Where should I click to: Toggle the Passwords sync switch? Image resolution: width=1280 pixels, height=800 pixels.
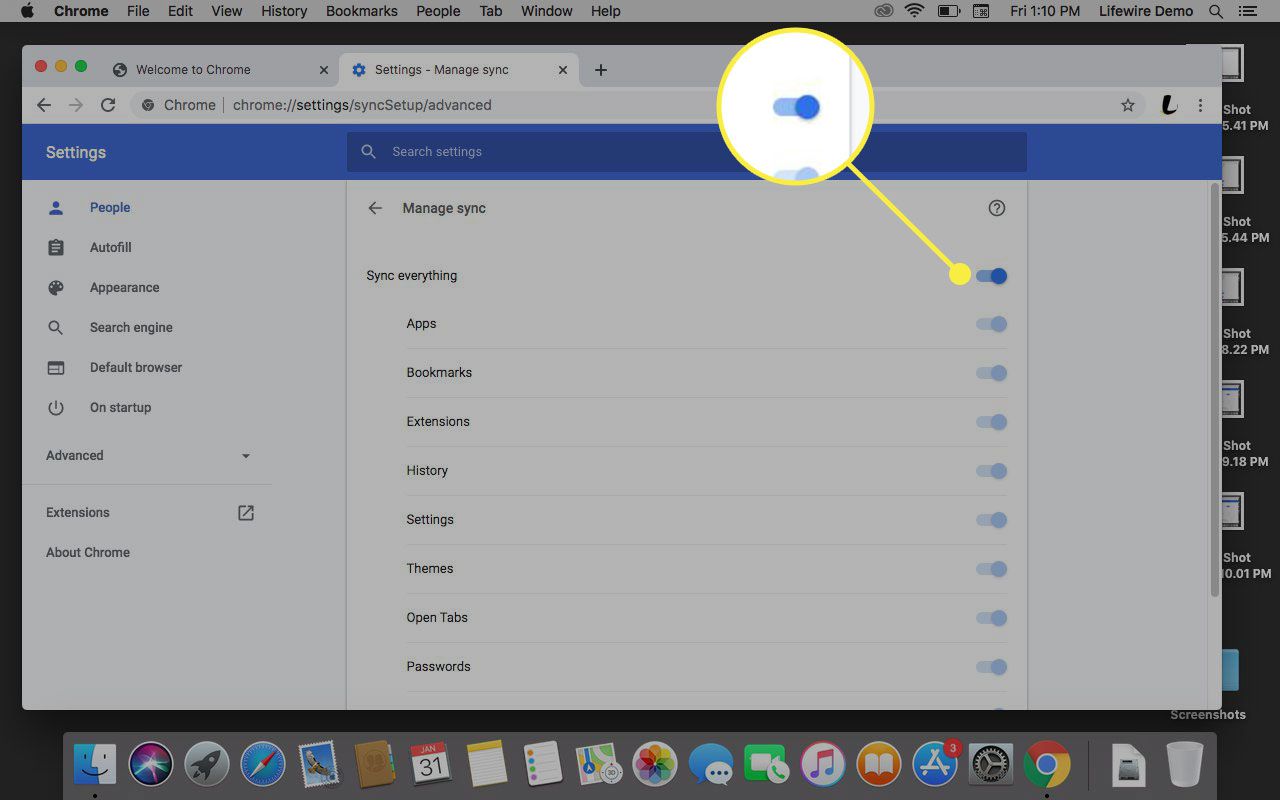(x=991, y=667)
